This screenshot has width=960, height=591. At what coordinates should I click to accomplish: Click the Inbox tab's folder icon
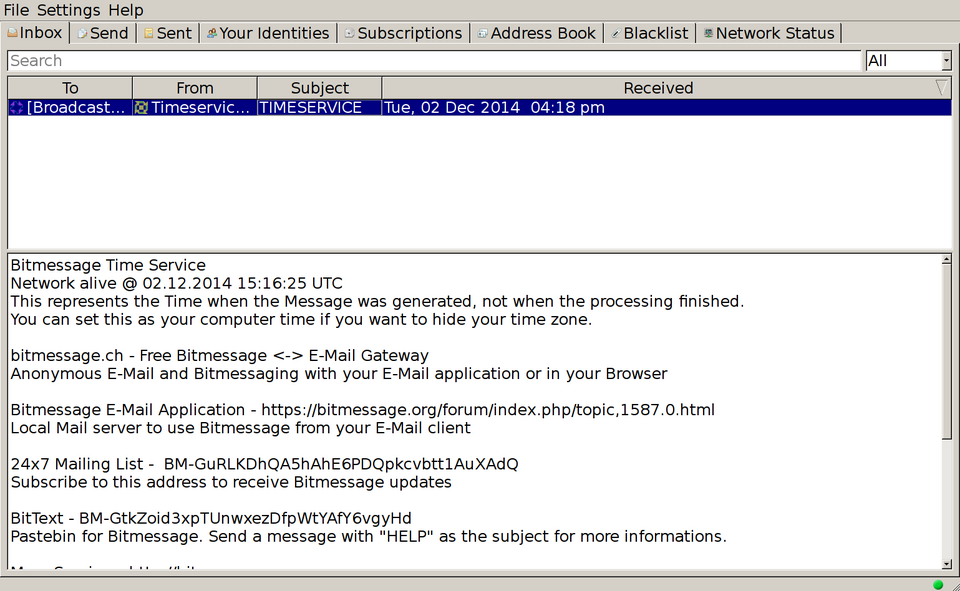point(15,32)
